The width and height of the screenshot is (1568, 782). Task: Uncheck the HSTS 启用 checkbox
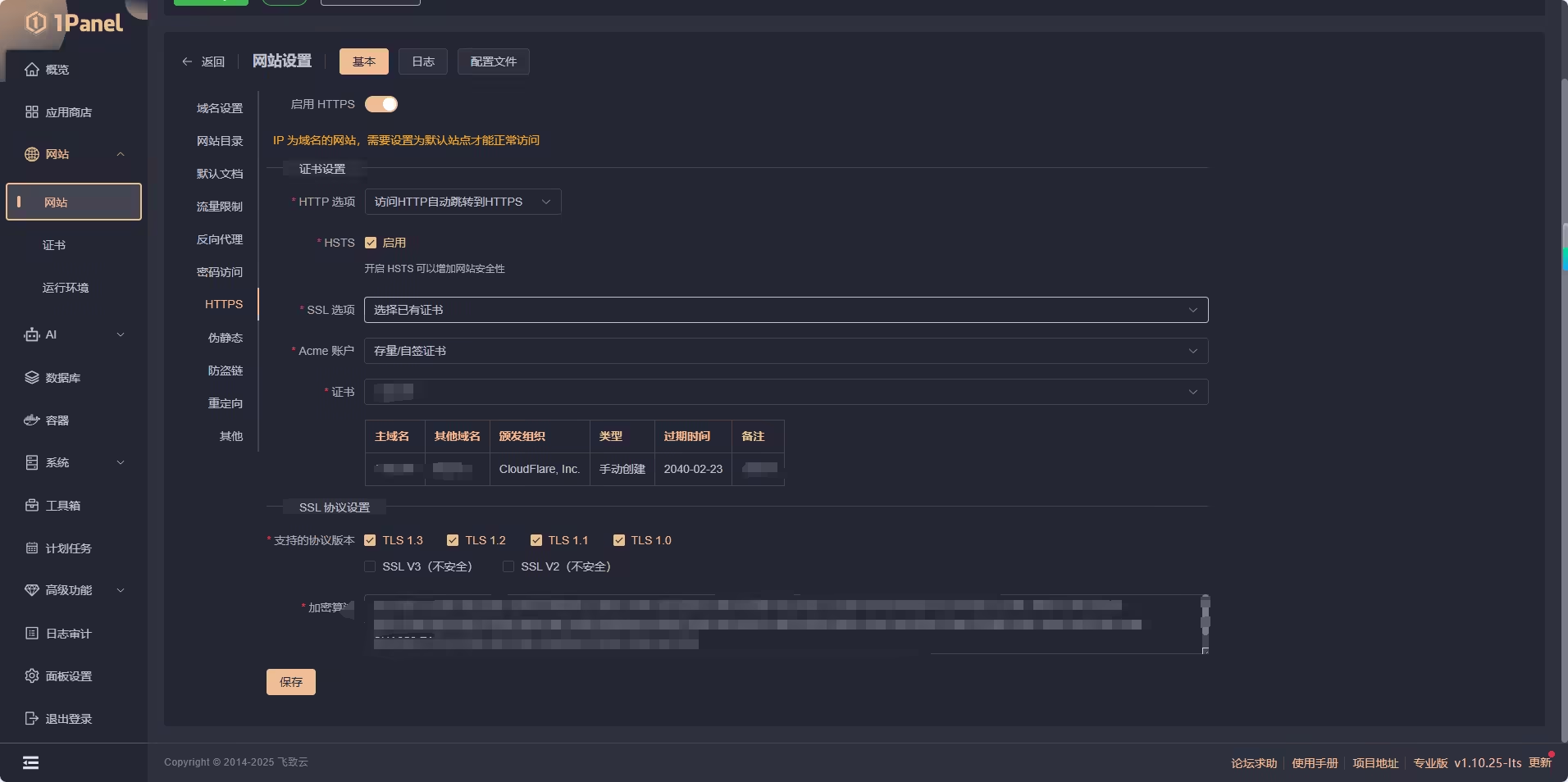371,243
